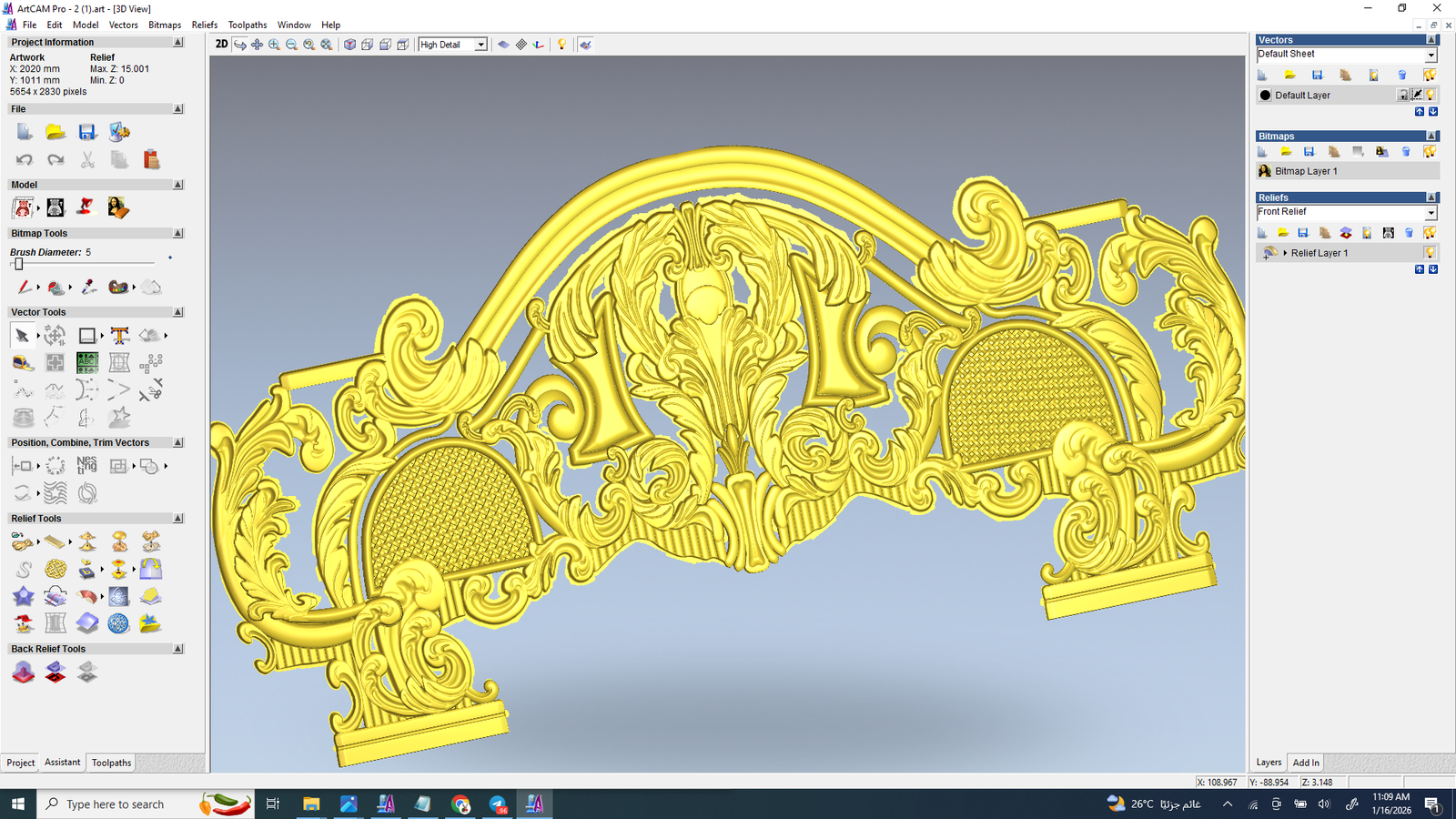Open a file with the yellow folder icon
Image resolution: width=1456 pixels, height=819 pixels.
56,133
